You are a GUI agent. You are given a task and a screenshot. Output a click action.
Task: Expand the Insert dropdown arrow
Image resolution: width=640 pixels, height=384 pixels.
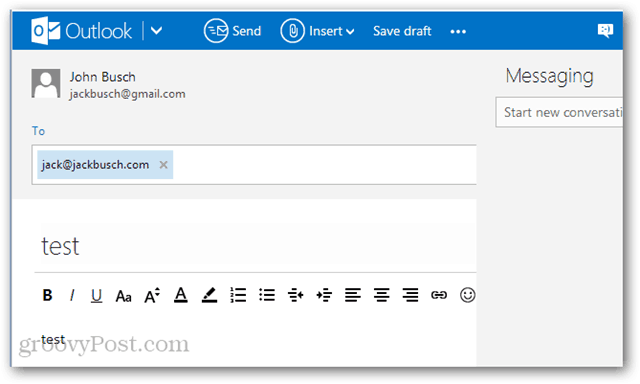(350, 31)
